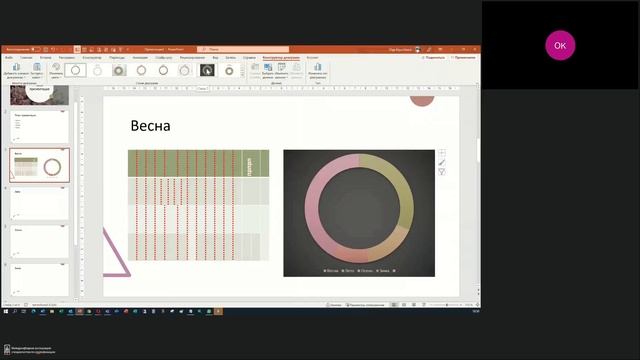Click Change Chart Type button in ribbon

pos(318,71)
